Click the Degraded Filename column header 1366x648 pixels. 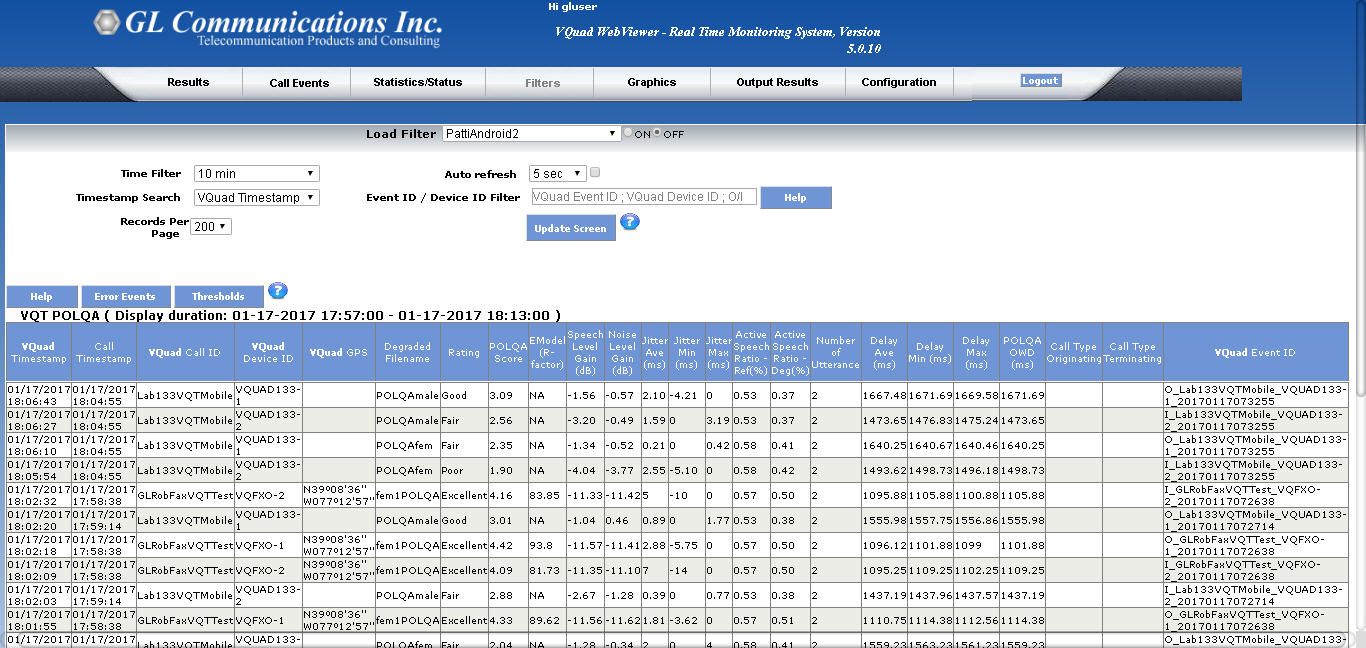pos(407,352)
